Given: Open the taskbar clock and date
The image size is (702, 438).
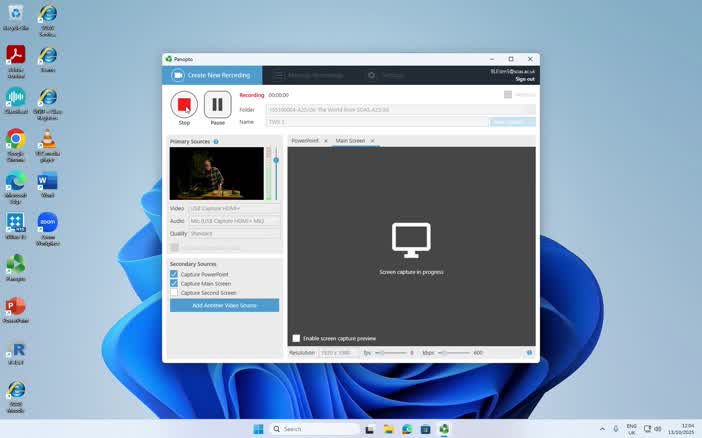Looking at the screenshot, I should tap(682, 429).
